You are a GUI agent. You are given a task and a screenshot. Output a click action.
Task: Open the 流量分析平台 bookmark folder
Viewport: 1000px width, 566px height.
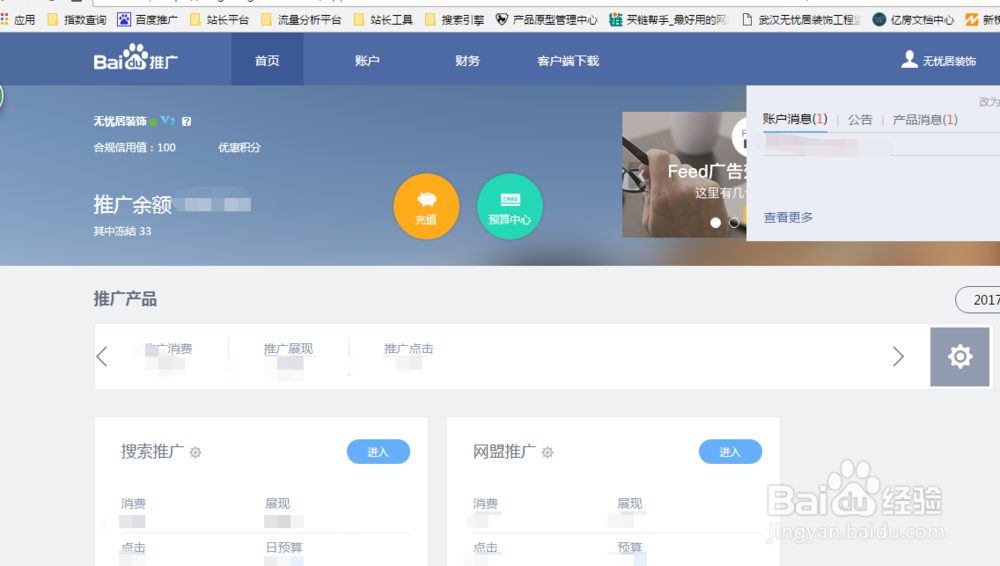[x=301, y=20]
